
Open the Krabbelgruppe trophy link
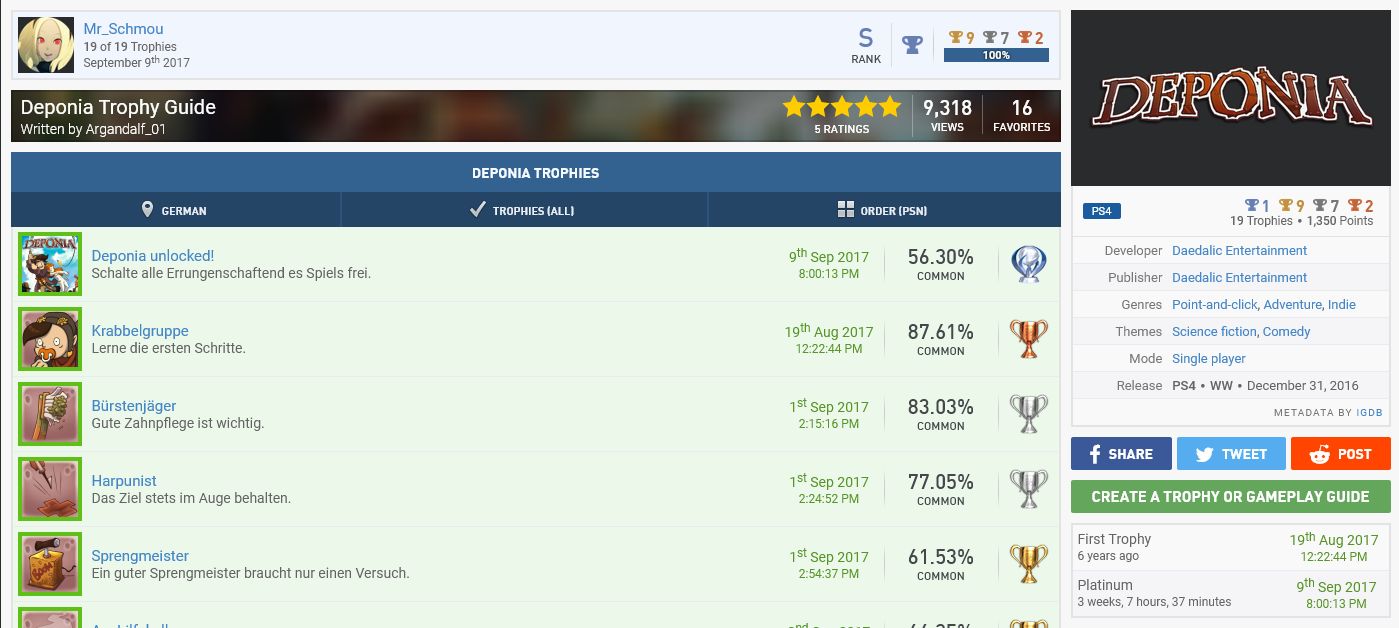coord(140,331)
